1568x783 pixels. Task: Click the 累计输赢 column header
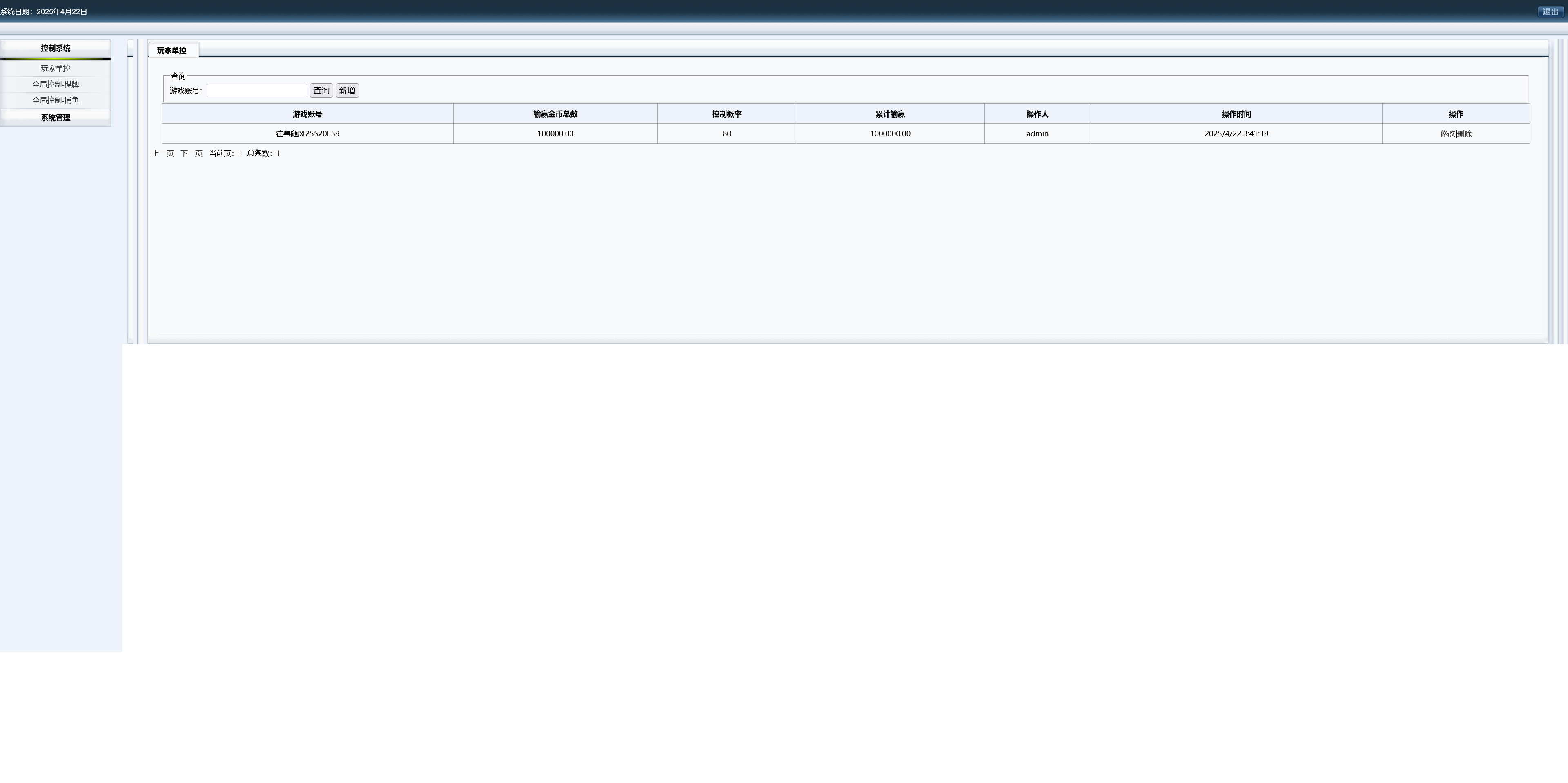click(889, 114)
